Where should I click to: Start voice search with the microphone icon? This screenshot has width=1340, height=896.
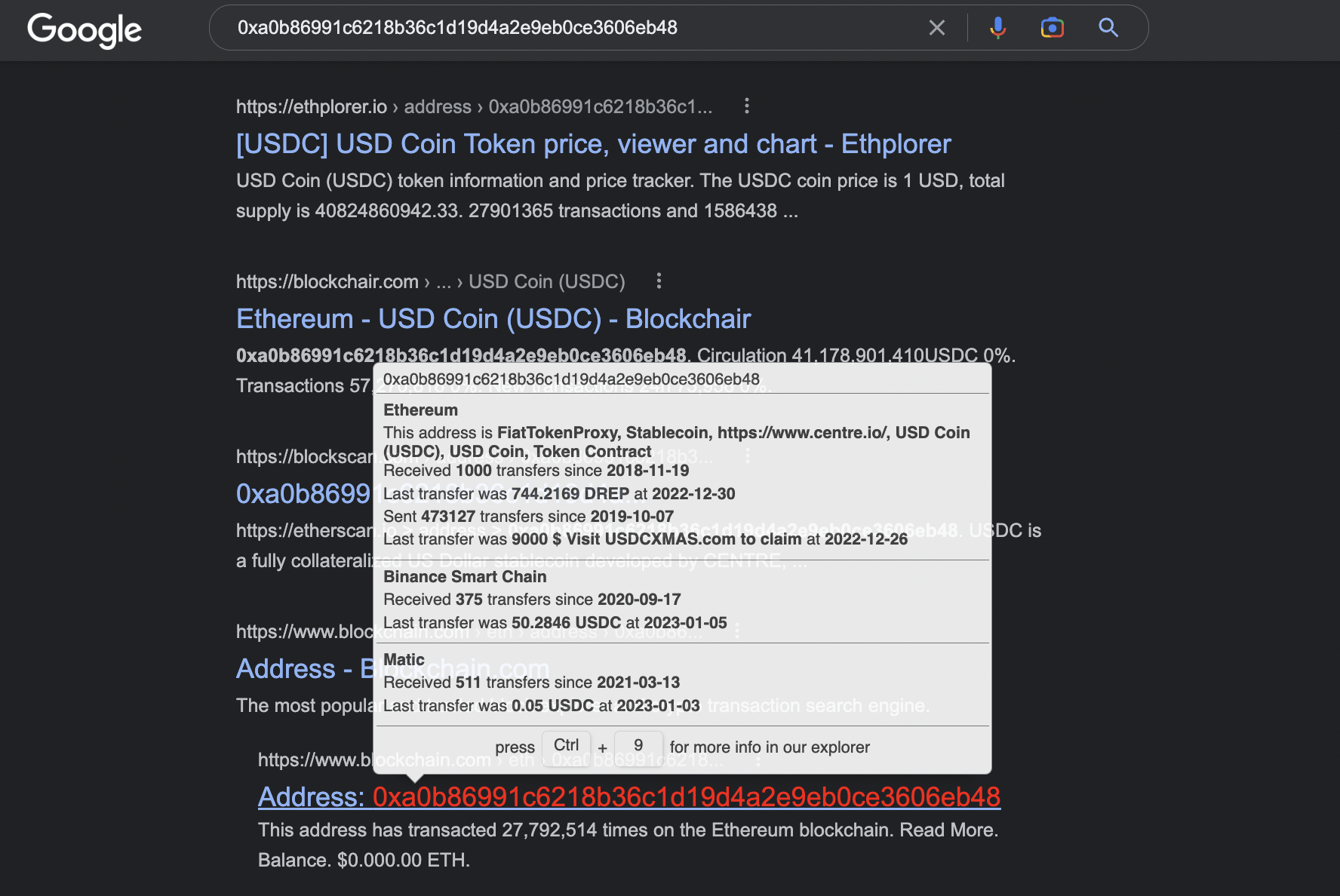pos(997,28)
